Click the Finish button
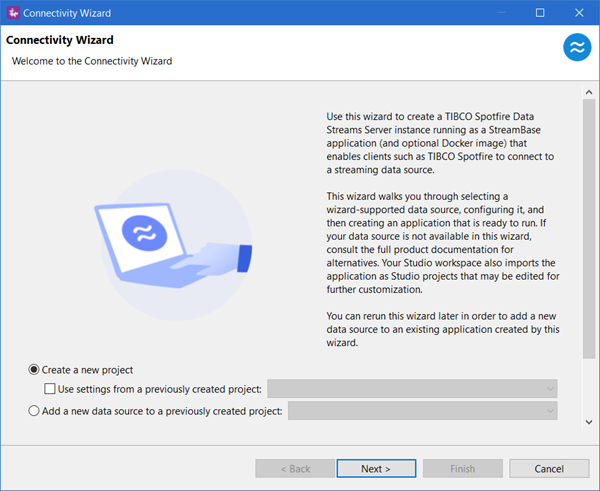 click(463, 468)
